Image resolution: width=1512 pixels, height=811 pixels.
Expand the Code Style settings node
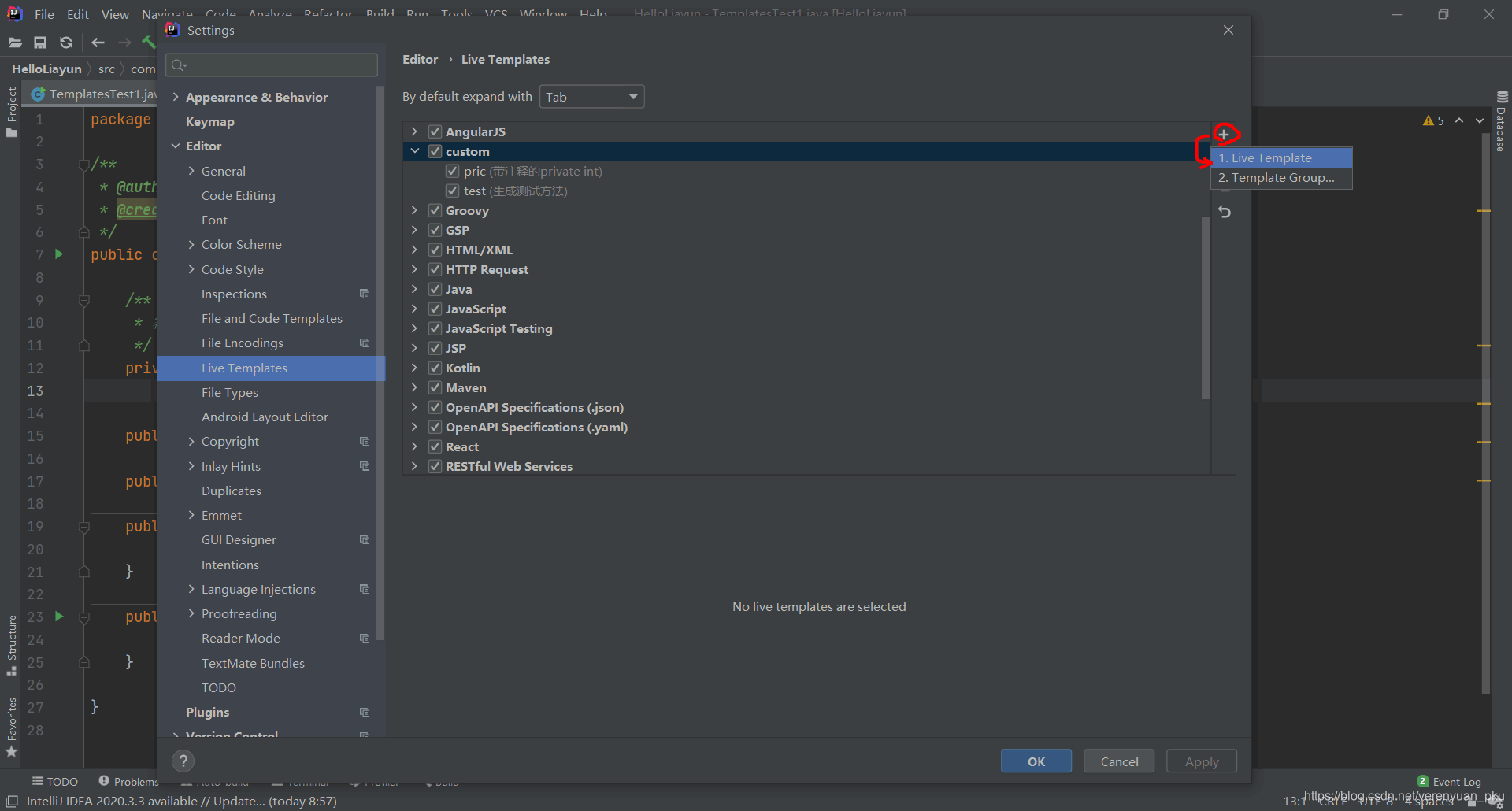pyautogui.click(x=191, y=269)
